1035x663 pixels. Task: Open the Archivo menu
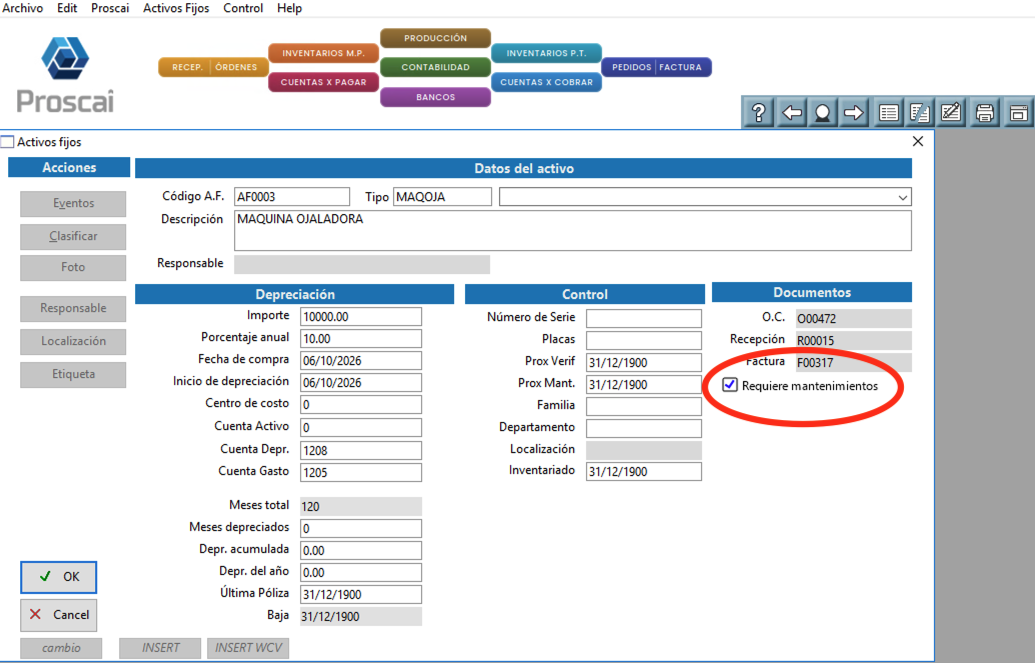[22, 8]
